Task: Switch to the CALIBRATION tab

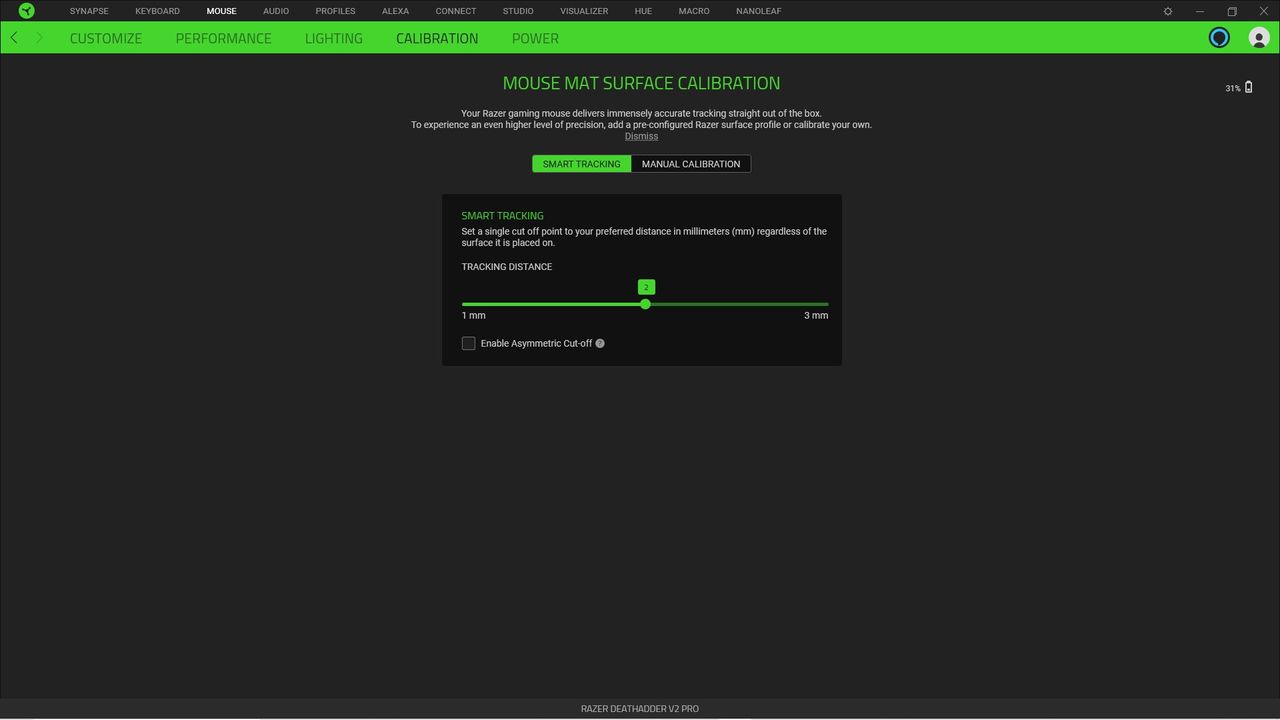Action: (437, 38)
